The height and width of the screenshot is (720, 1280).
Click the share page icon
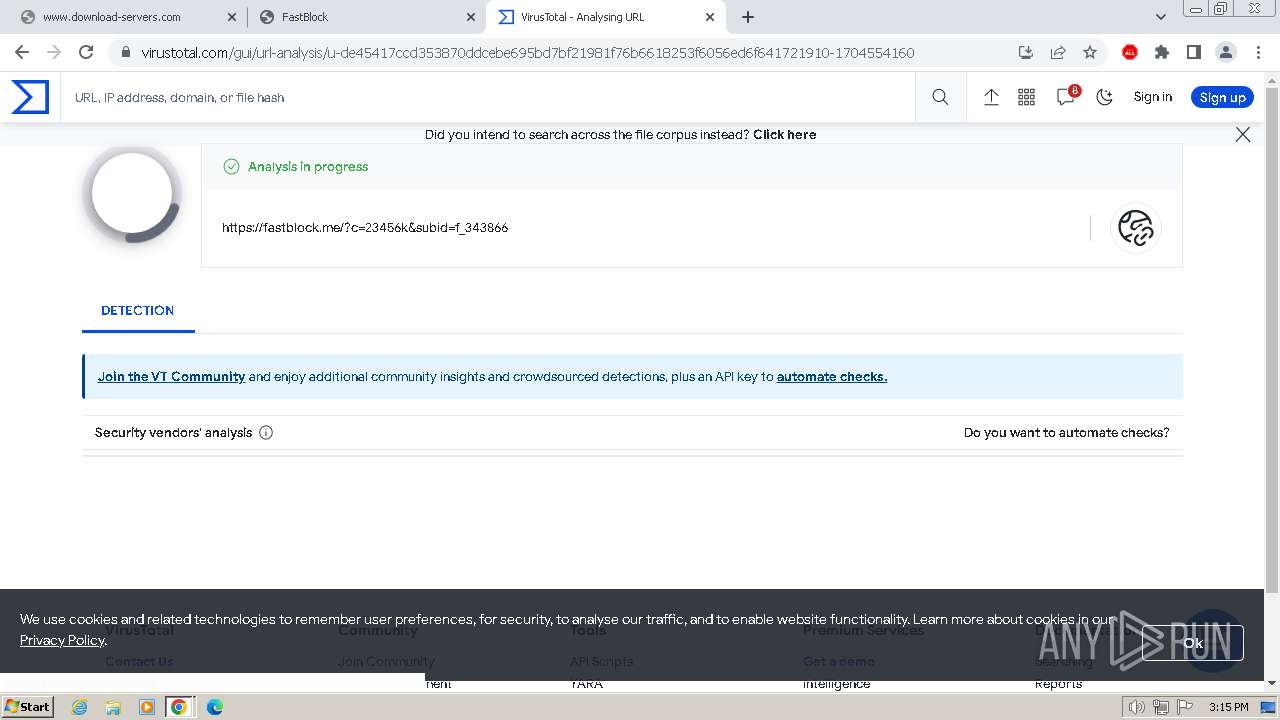pyautogui.click(x=1058, y=52)
